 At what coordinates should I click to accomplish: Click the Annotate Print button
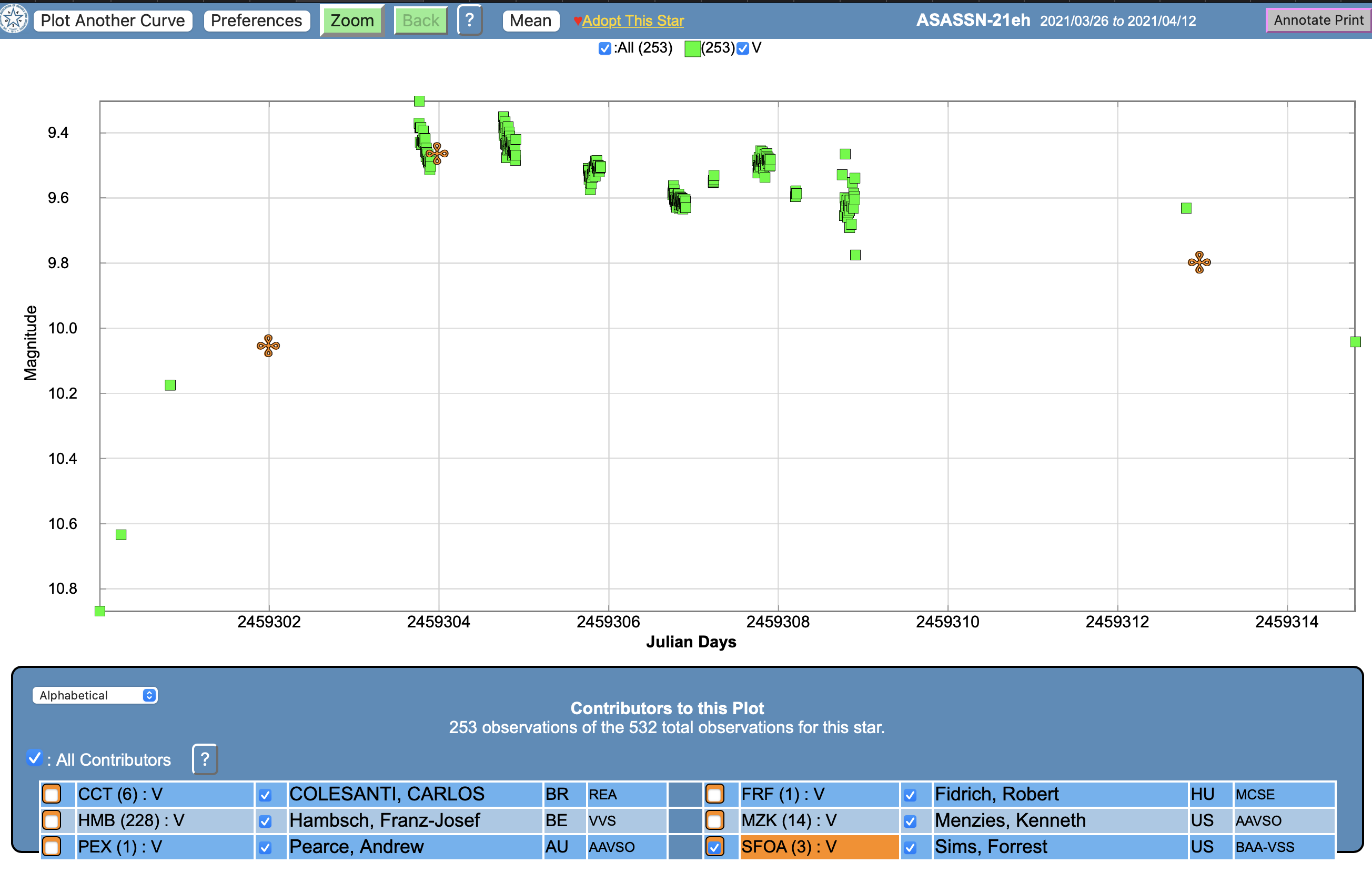click(1318, 21)
